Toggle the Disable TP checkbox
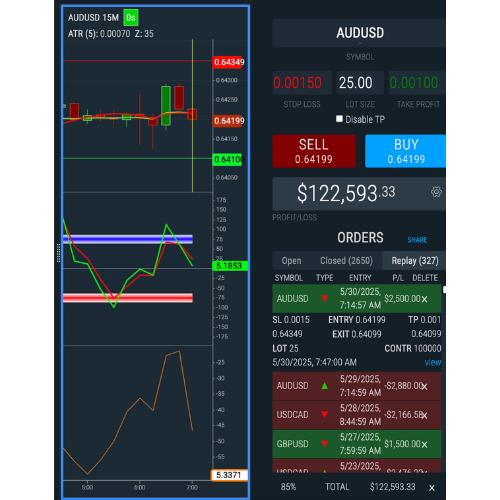Image resolution: width=500 pixels, height=500 pixels. (x=339, y=119)
